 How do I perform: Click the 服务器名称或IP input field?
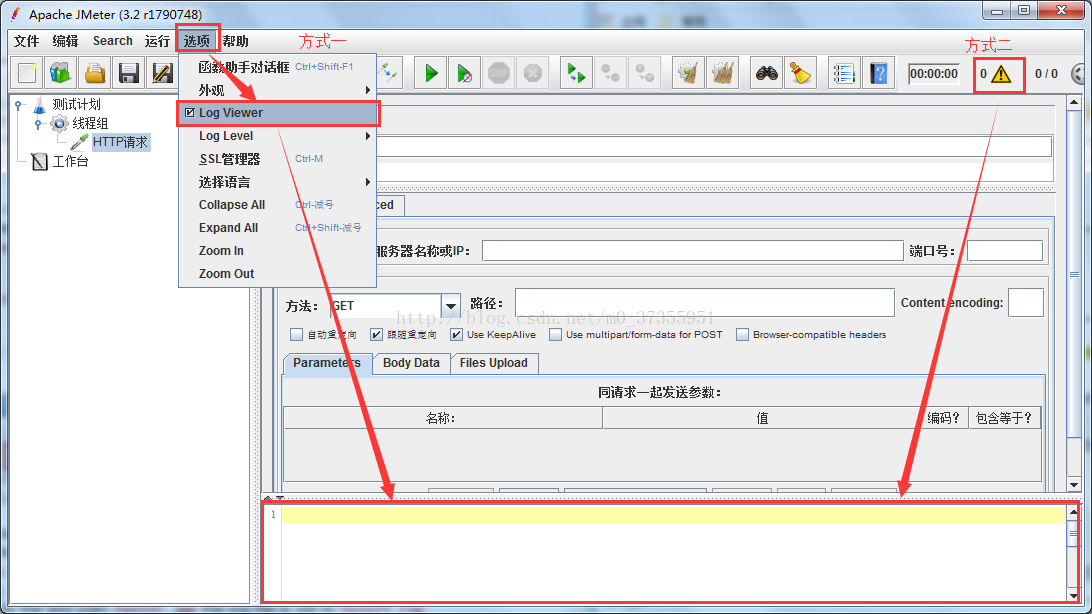pos(693,251)
